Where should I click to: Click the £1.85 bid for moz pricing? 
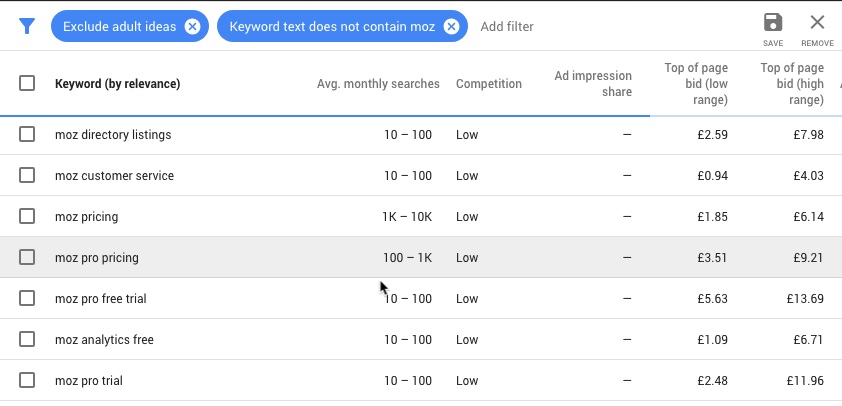713,216
